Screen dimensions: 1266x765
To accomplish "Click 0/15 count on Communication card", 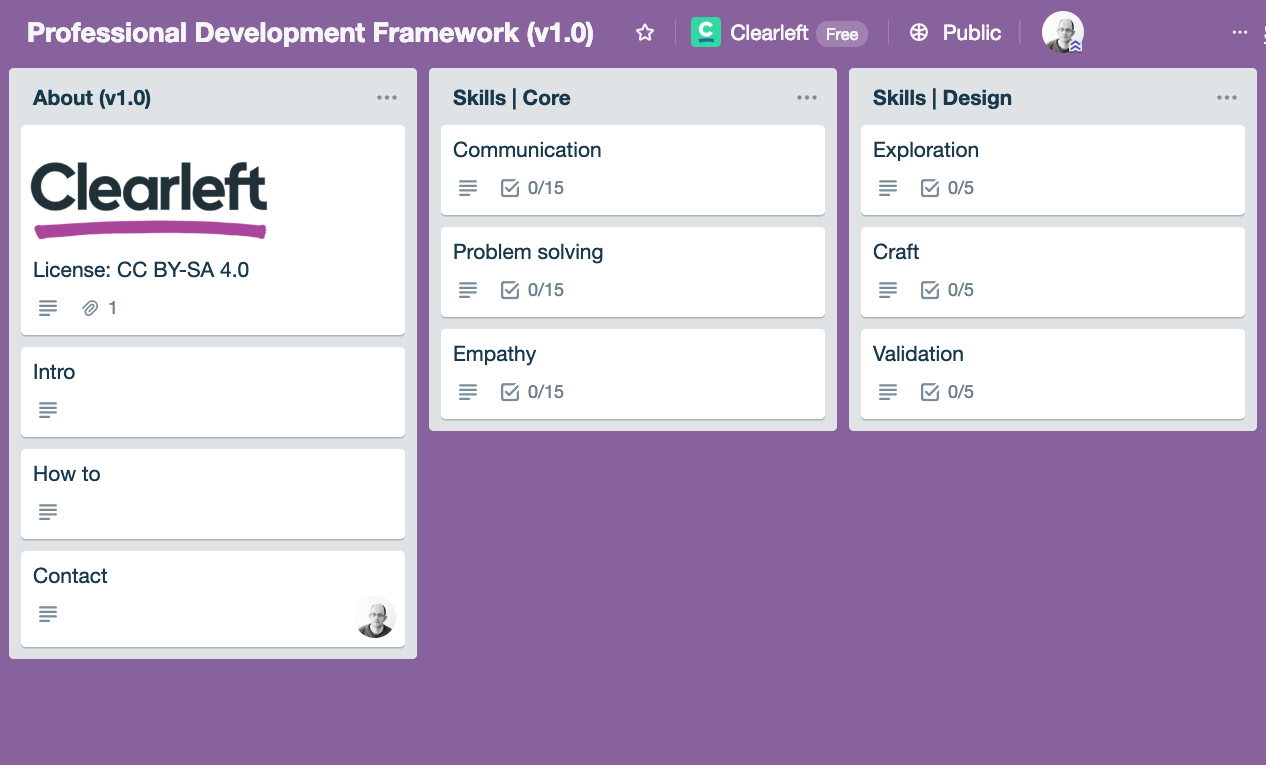I will tap(546, 188).
